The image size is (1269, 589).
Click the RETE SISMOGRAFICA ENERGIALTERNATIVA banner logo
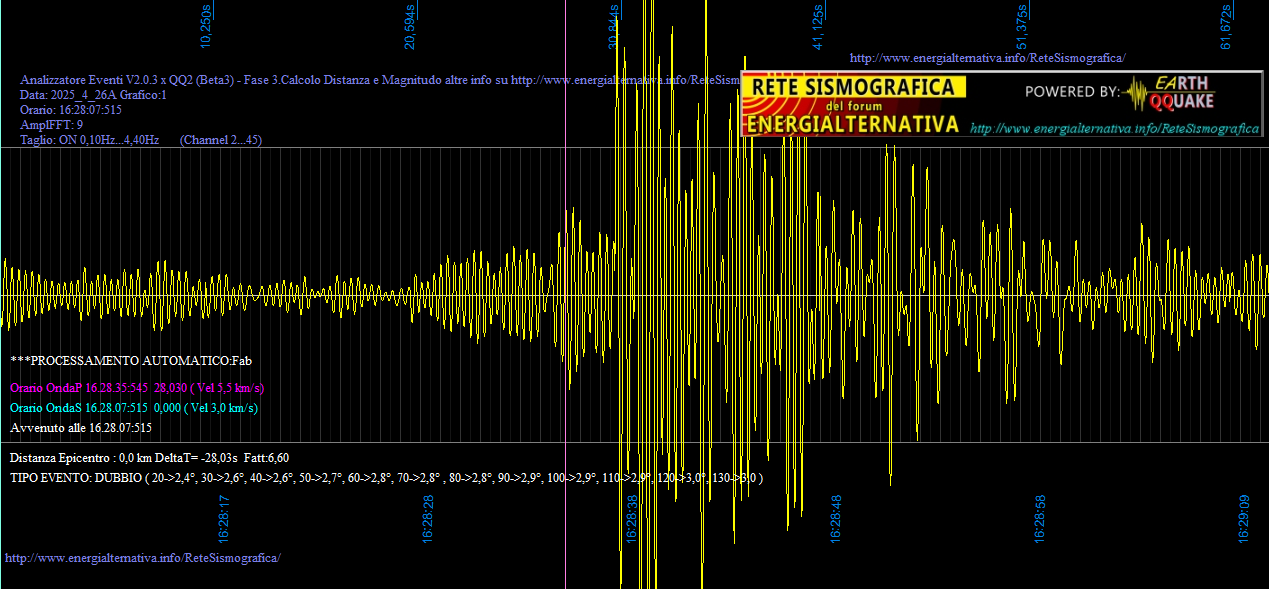(855, 104)
